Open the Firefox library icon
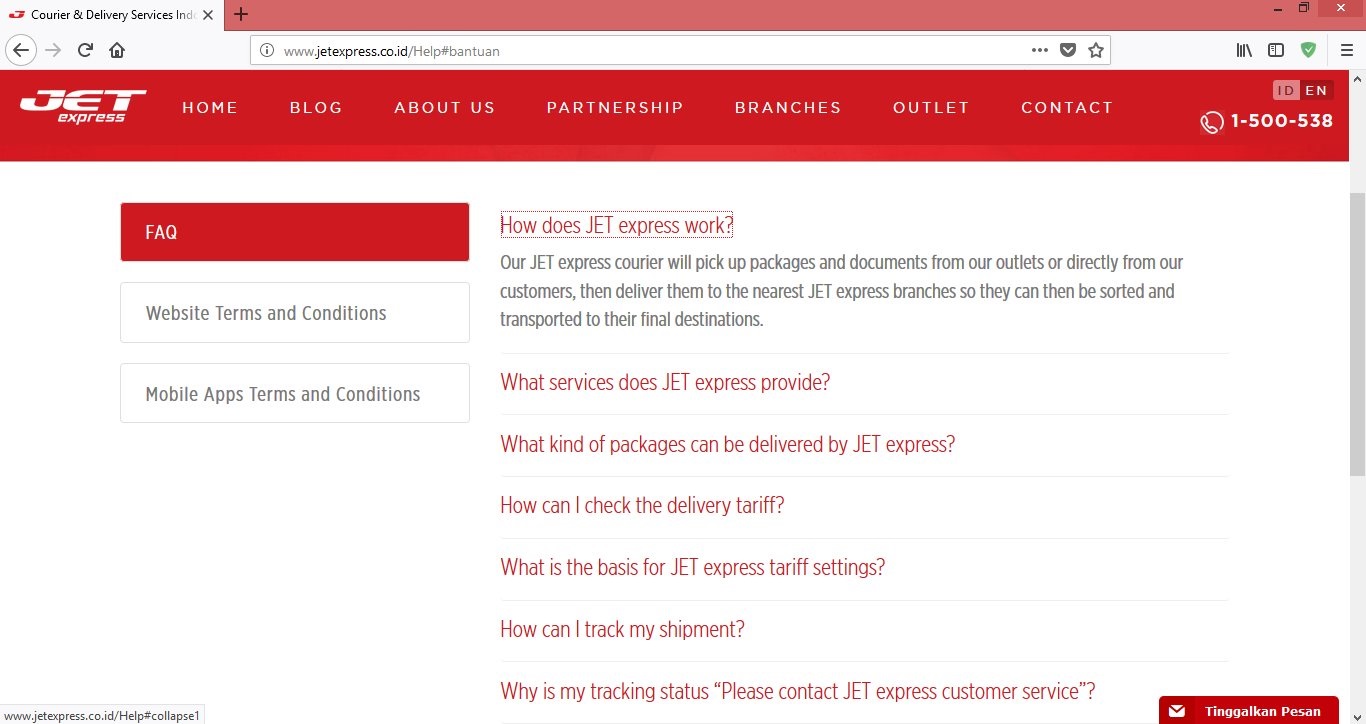The image size is (1366, 724). point(1244,50)
